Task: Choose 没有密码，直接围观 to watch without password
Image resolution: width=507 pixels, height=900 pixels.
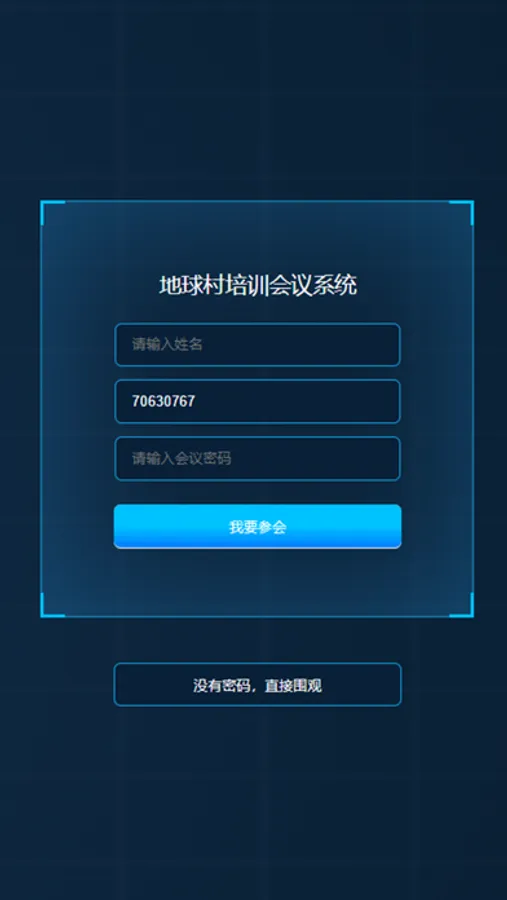Action: point(257,685)
